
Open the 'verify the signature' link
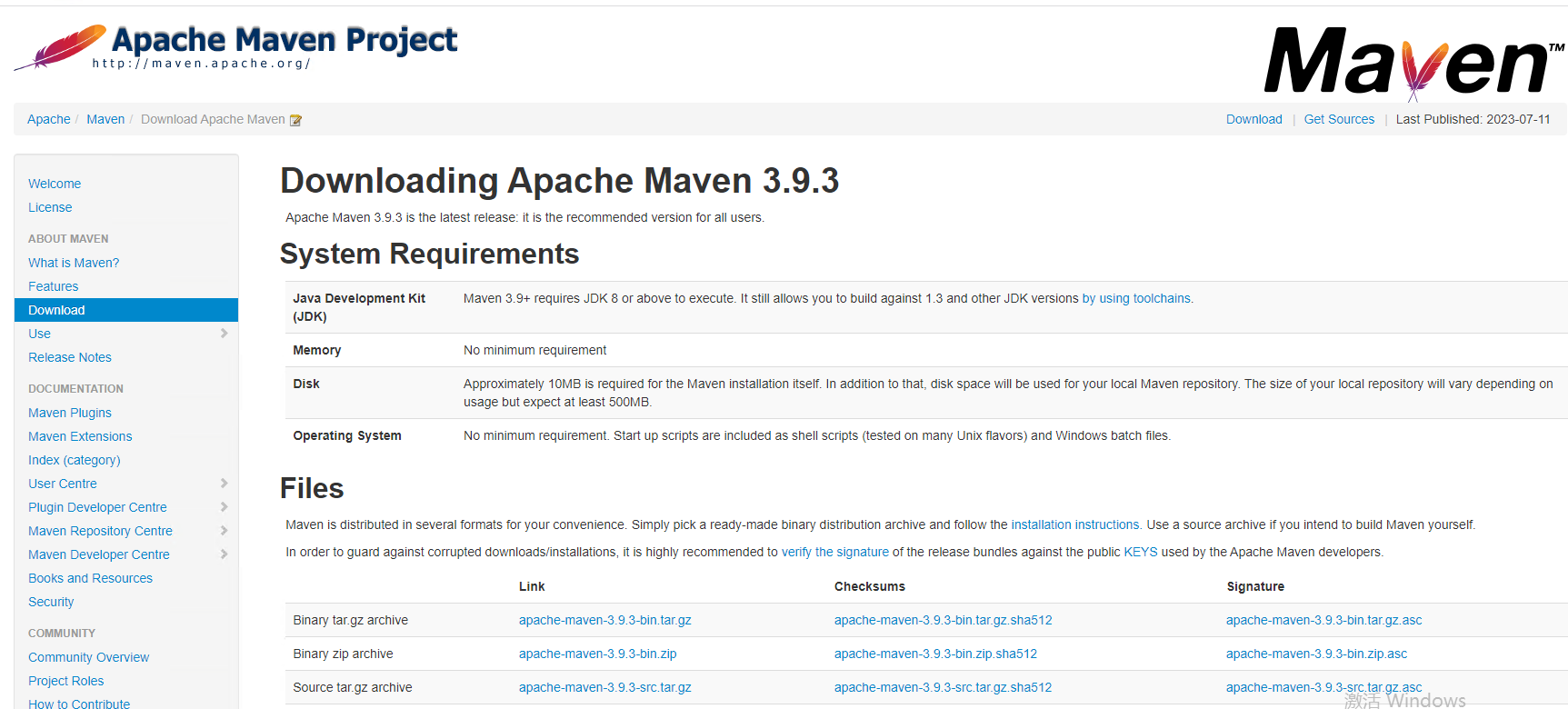[x=835, y=552]
